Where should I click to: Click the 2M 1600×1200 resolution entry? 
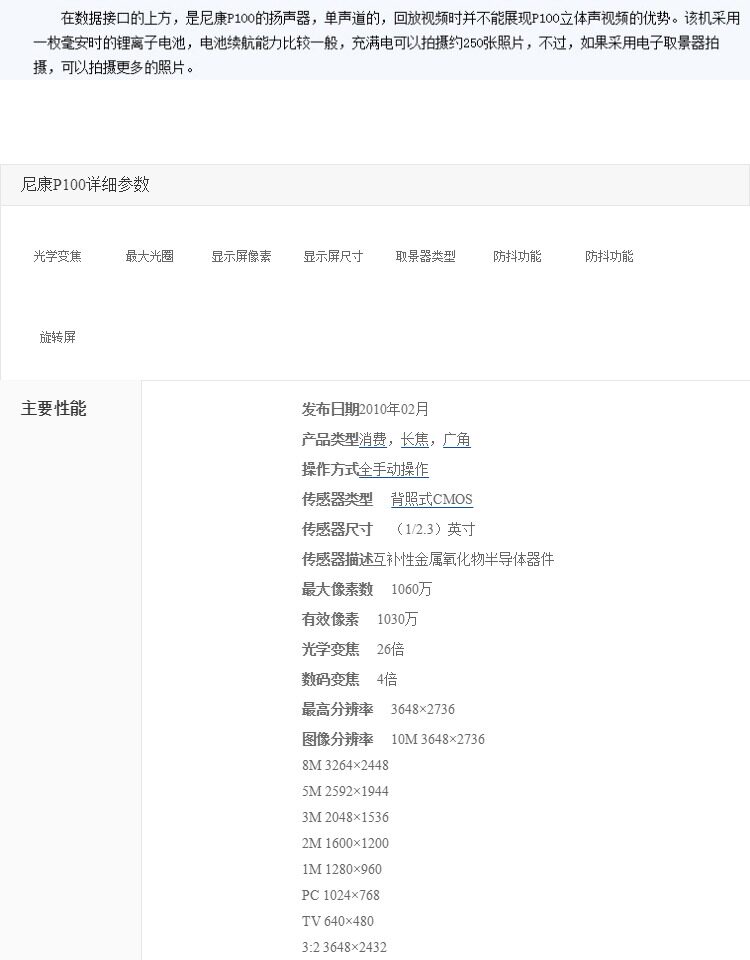click(345, 844)
